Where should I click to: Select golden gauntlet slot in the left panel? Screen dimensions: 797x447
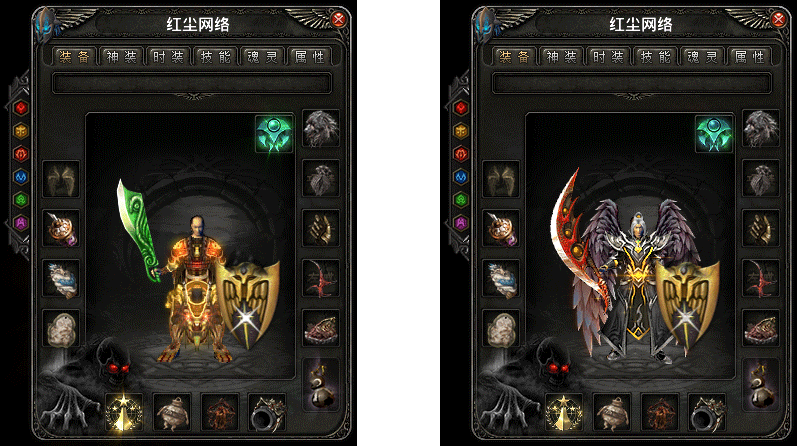[321, 228]
